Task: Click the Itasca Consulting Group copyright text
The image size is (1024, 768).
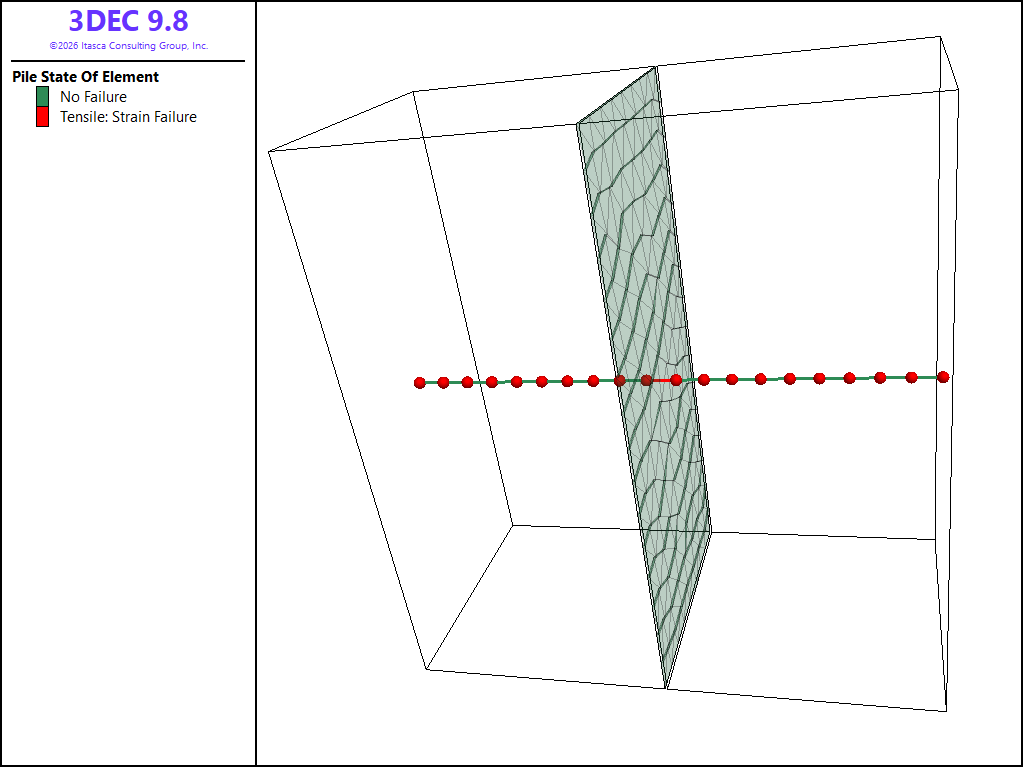Action: pyautogui.click(x=129, y=46)
